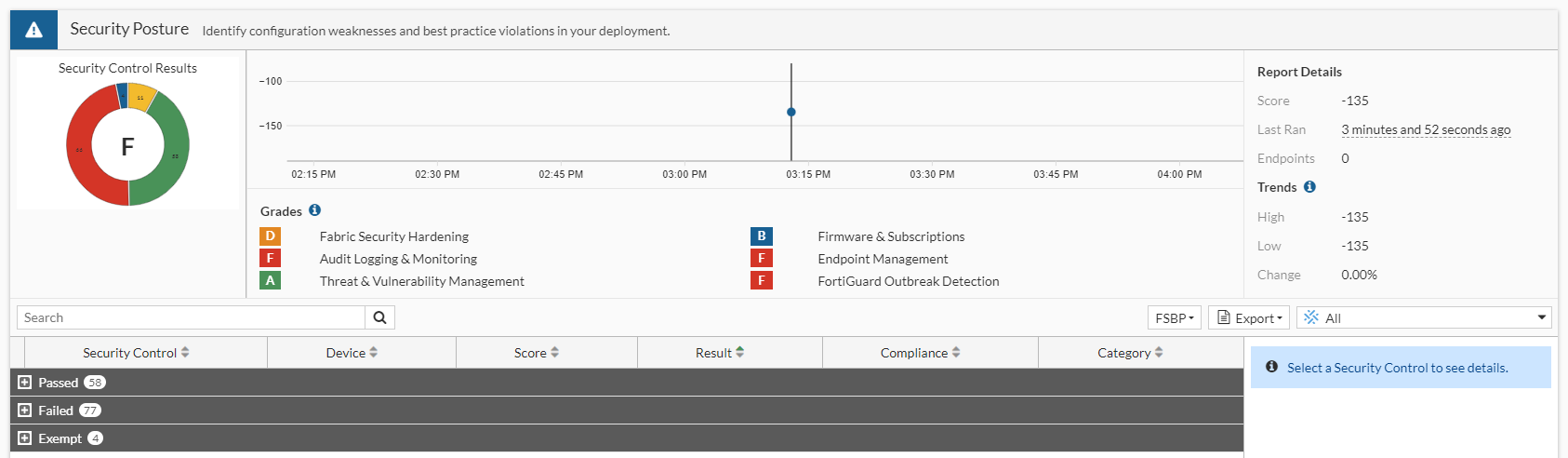Click the red segment of the donut chart

[x=81, y=149]
